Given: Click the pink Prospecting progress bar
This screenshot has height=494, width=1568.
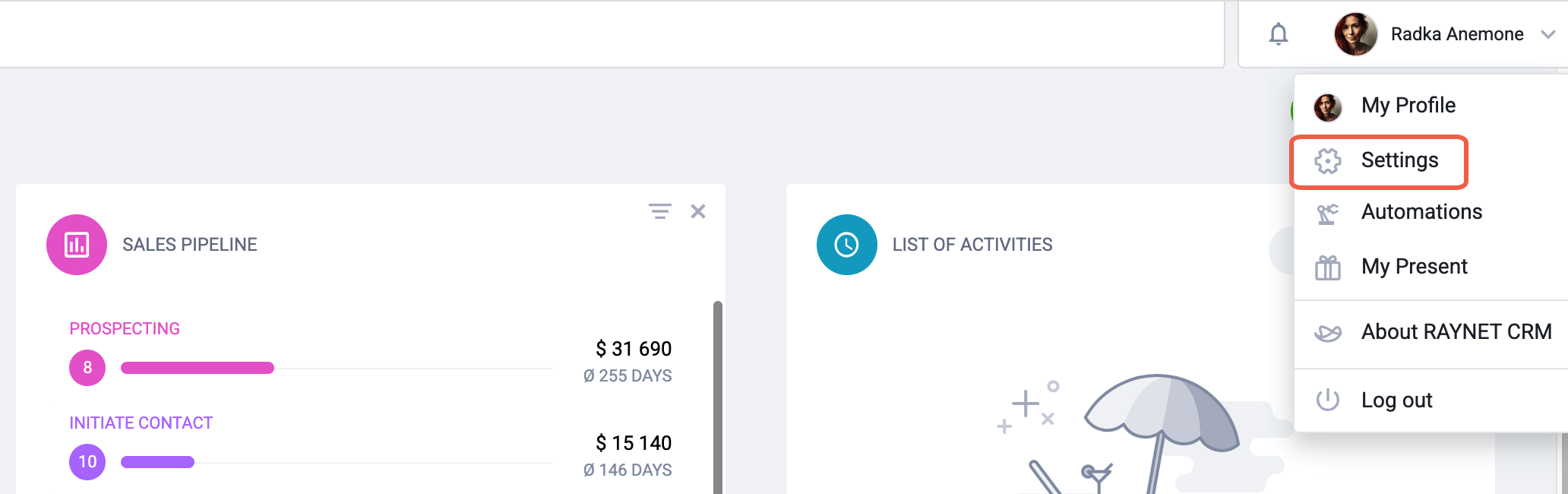Looking at the screenshot, I should pos(198,368).
